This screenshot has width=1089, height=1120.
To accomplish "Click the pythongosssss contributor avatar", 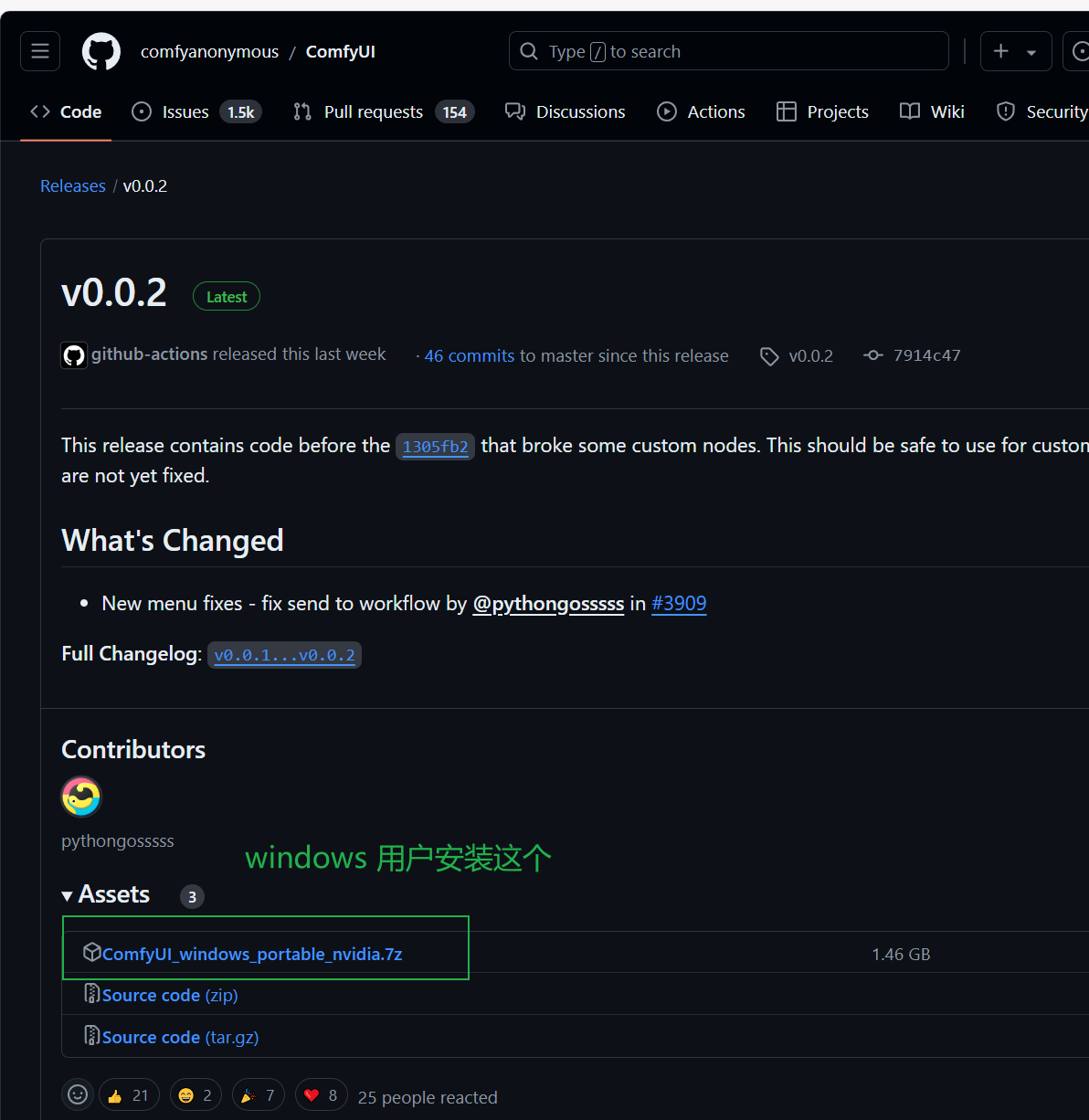I will (81, 797).
